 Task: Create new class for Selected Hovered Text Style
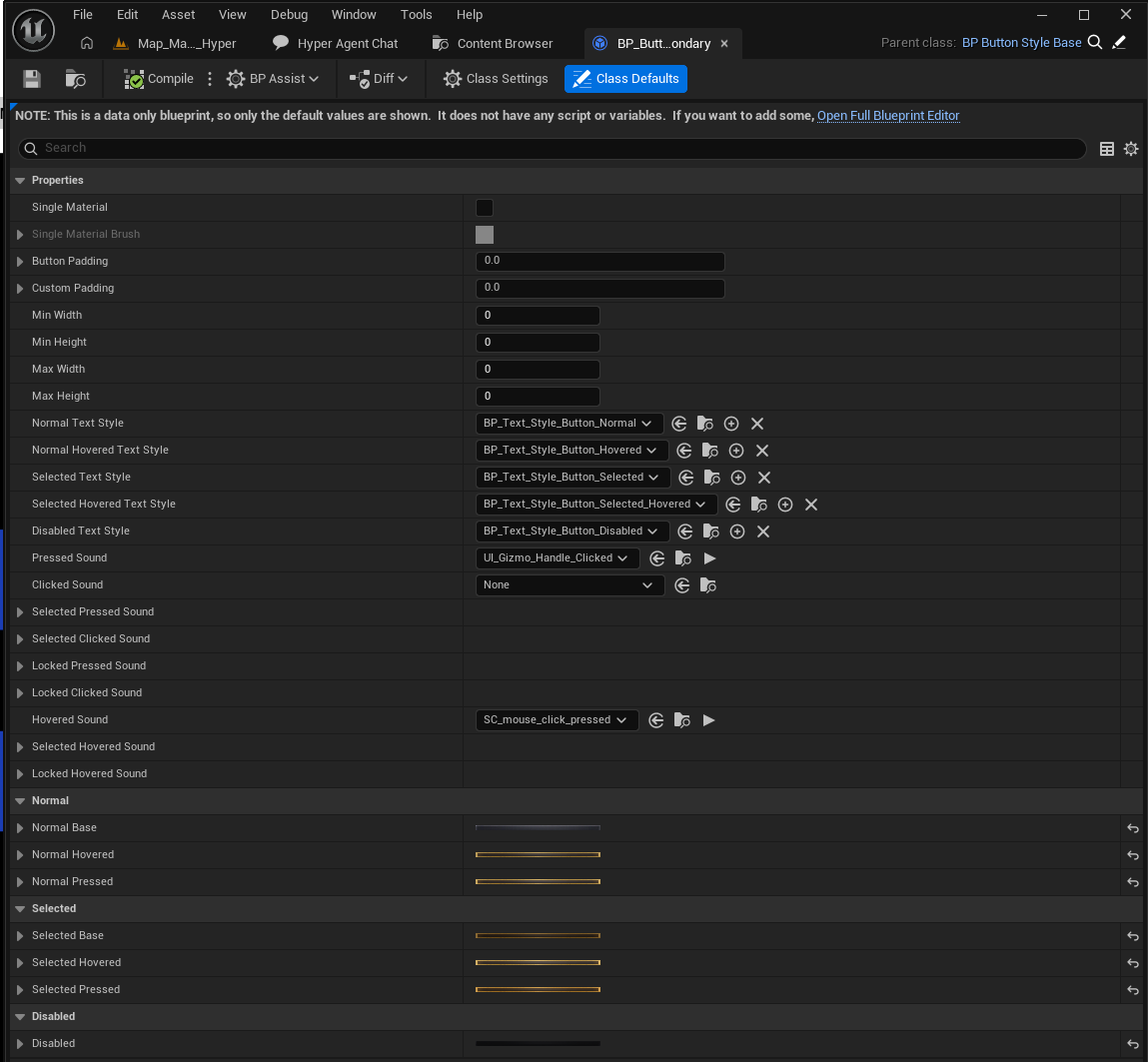pyautogui.click(x=785, y=505)
